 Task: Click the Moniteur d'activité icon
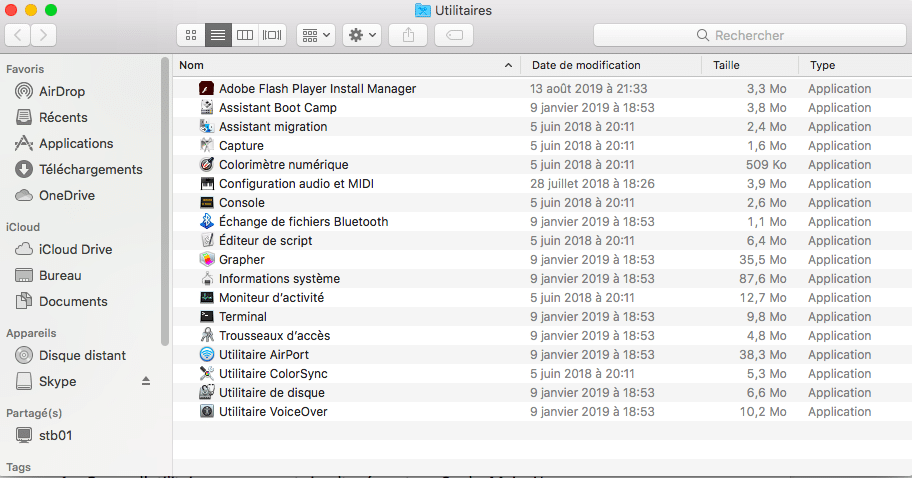[206, 297]
